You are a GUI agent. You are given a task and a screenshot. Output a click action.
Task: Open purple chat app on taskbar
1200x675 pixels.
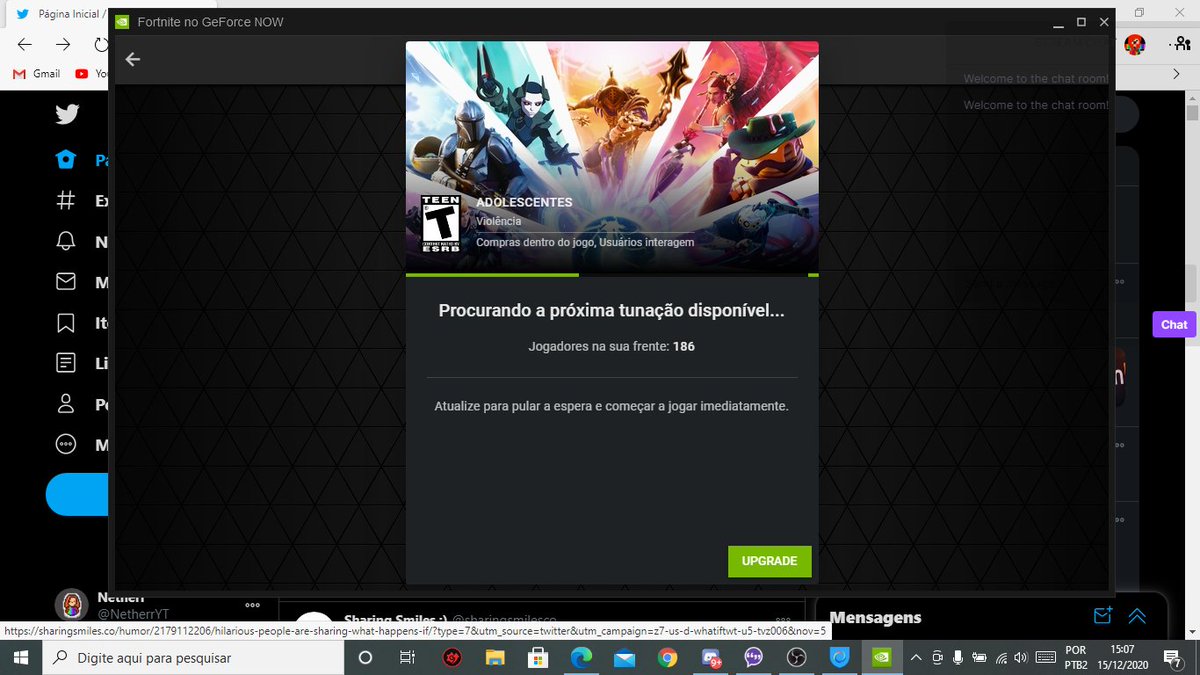click(754, 658)
